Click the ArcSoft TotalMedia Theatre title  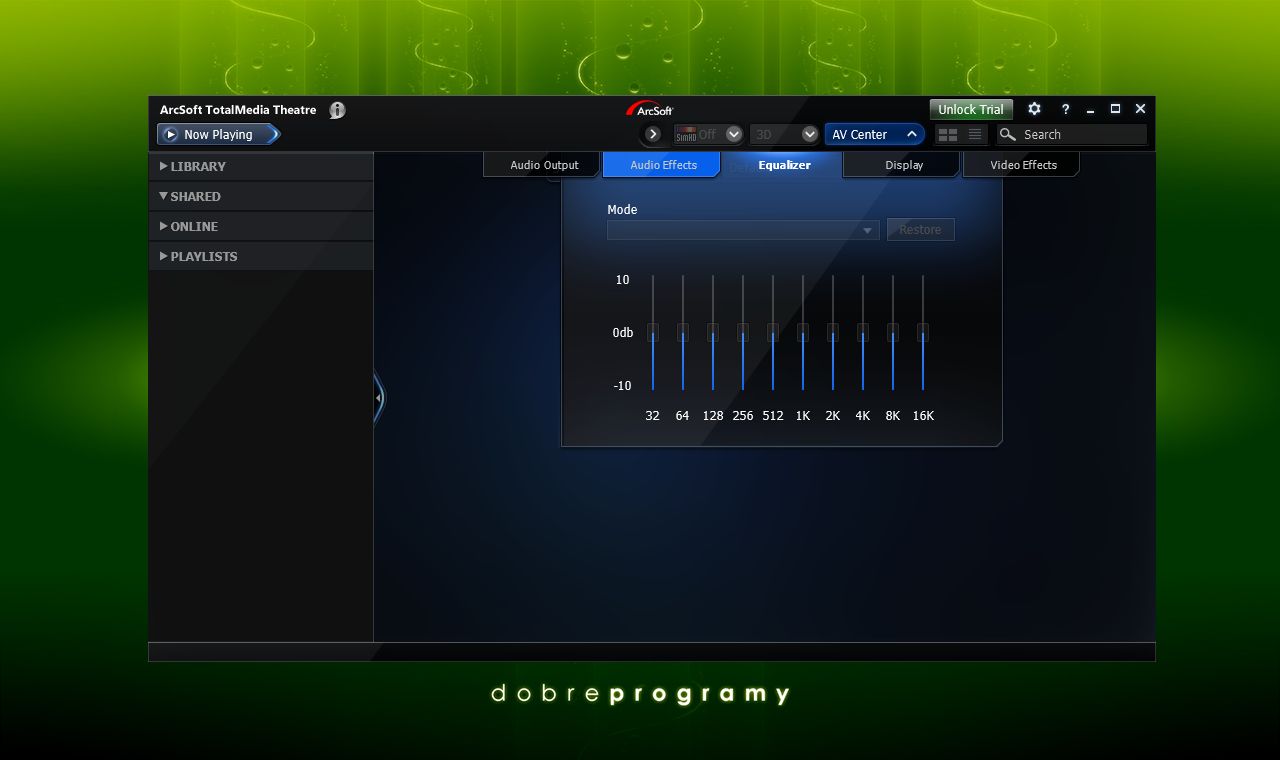(x=238, y=110)
